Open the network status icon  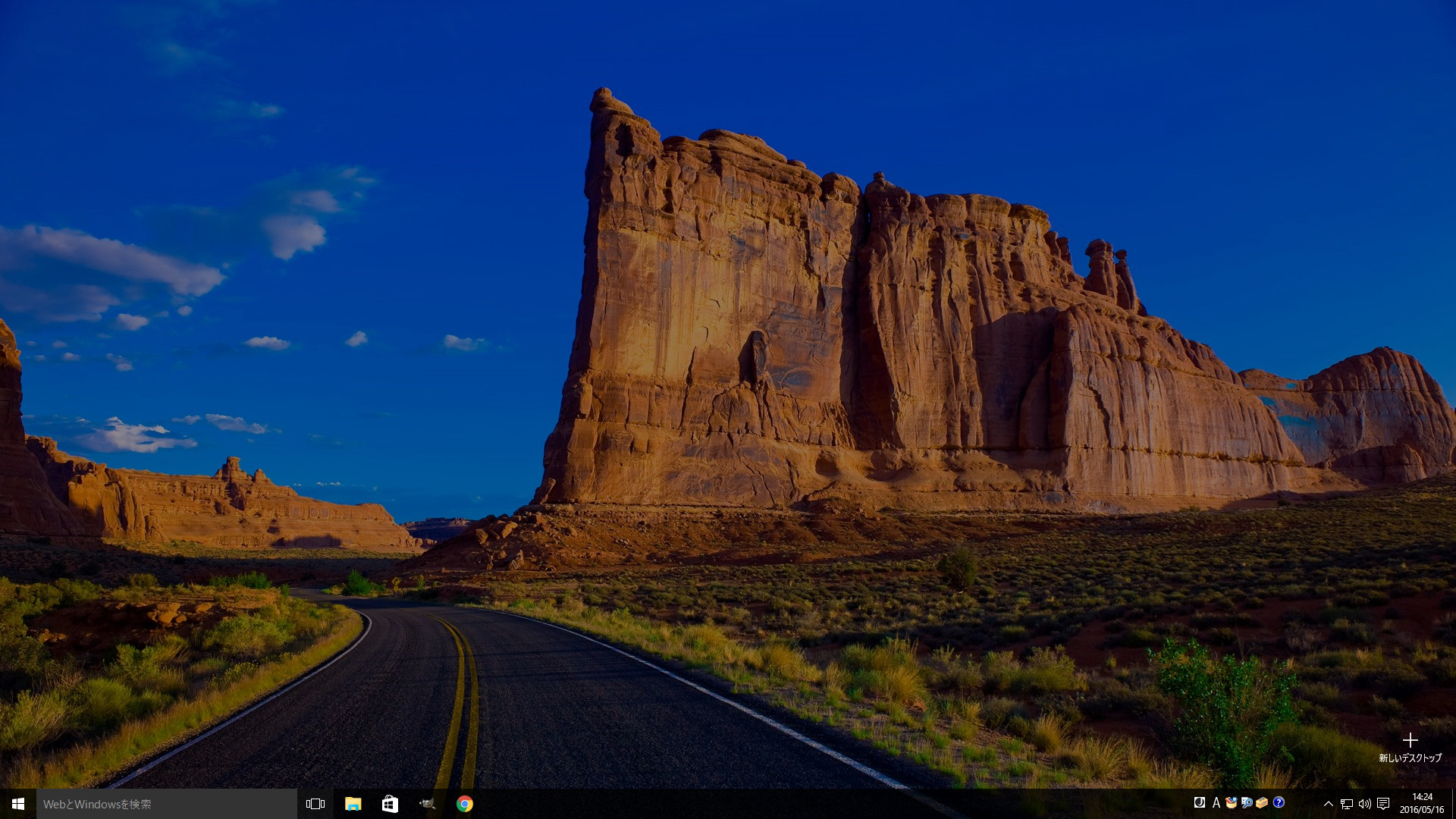tap(1347, 804)
